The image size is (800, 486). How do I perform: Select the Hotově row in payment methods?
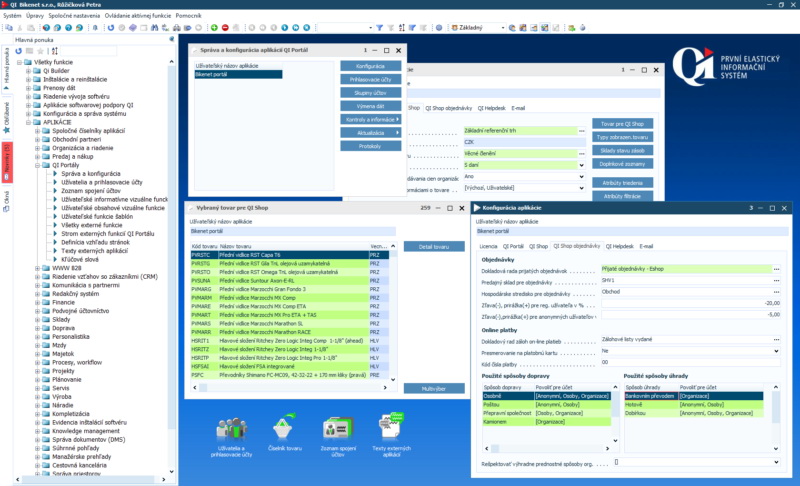click(x=694, y=404)
